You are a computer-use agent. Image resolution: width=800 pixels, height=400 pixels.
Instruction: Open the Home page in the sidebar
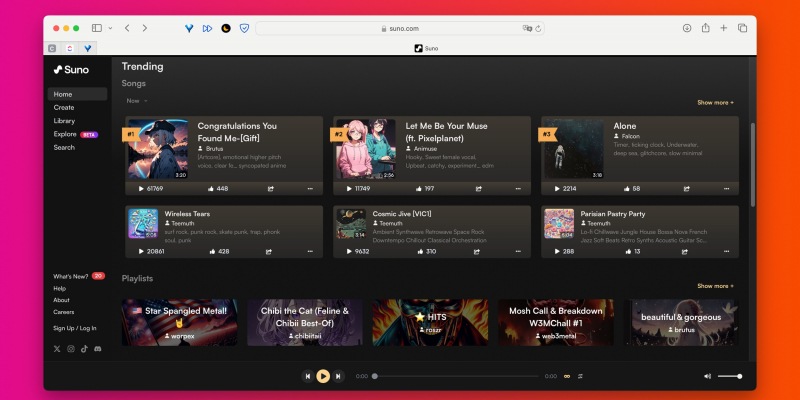point(78,94)
